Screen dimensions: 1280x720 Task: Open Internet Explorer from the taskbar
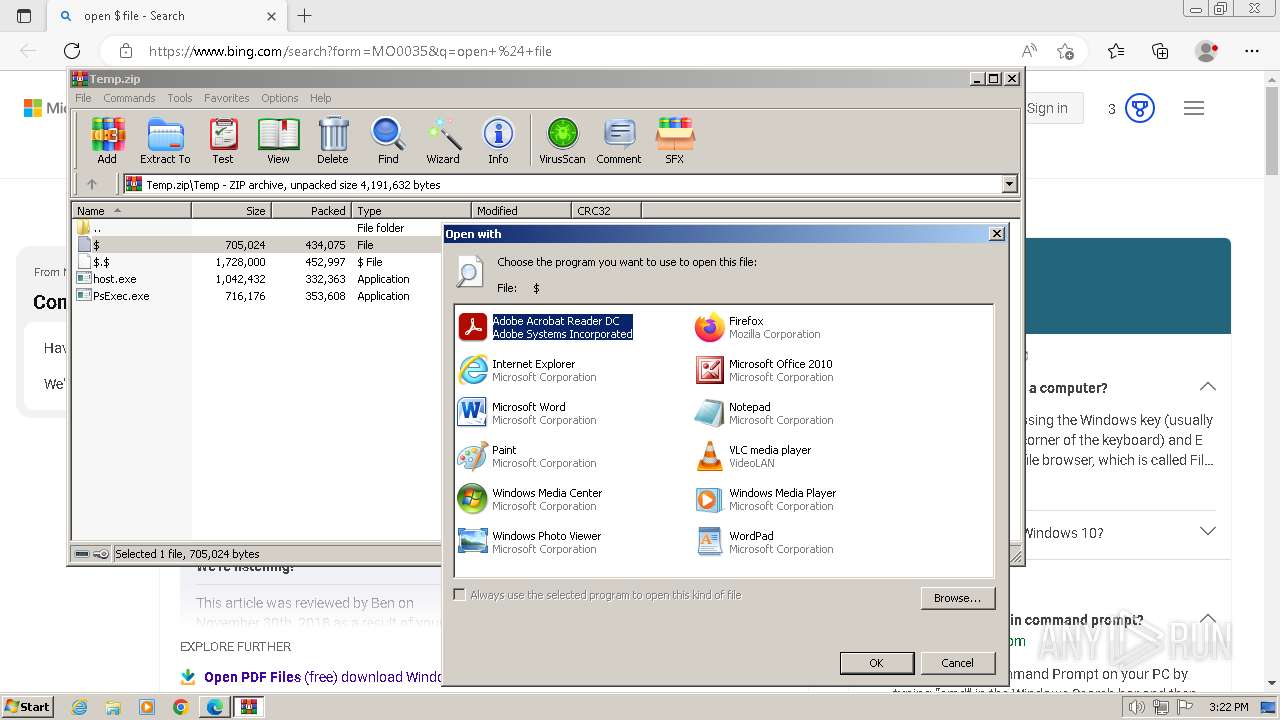pos(79,707)
